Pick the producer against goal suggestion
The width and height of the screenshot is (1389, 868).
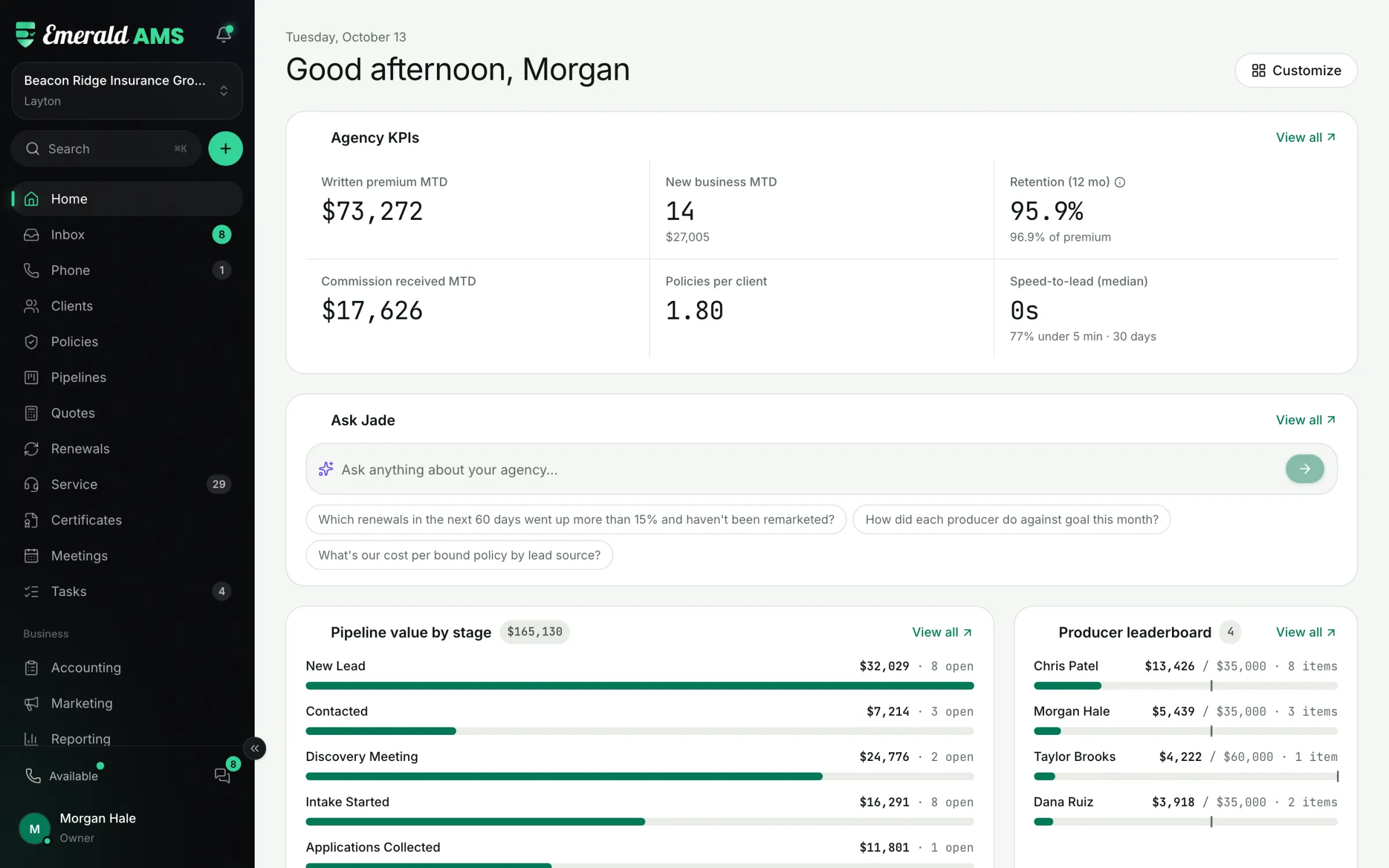1012,520
